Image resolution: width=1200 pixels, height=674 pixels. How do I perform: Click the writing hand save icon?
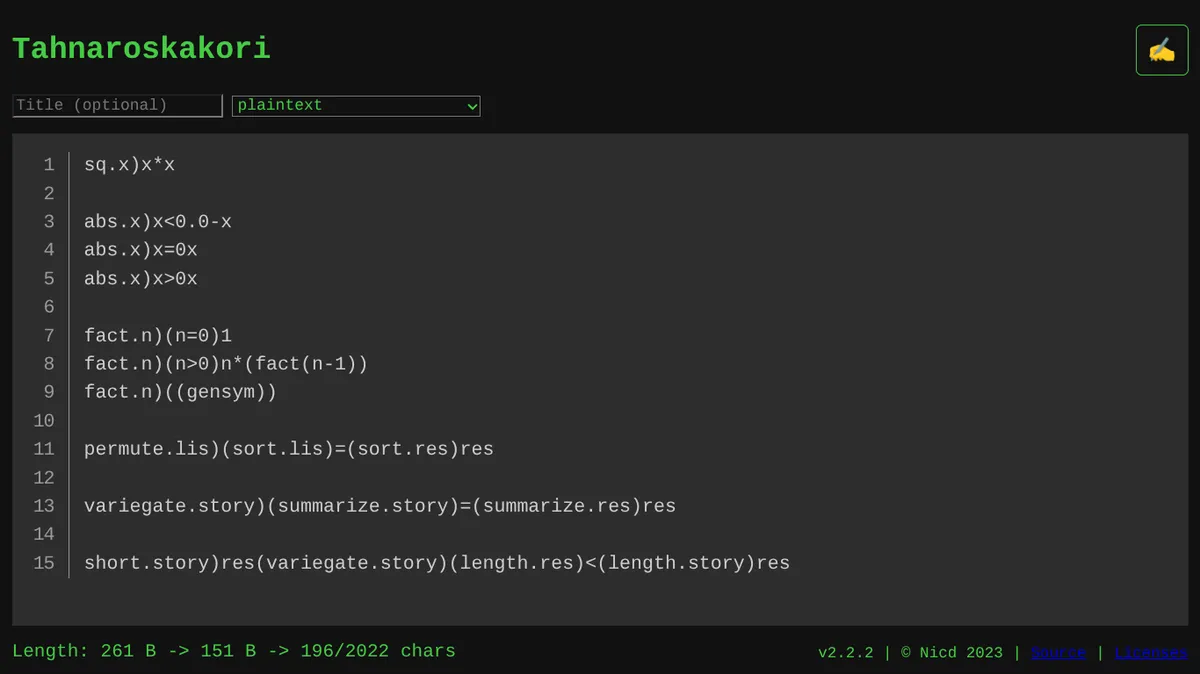pos(1161,50)
